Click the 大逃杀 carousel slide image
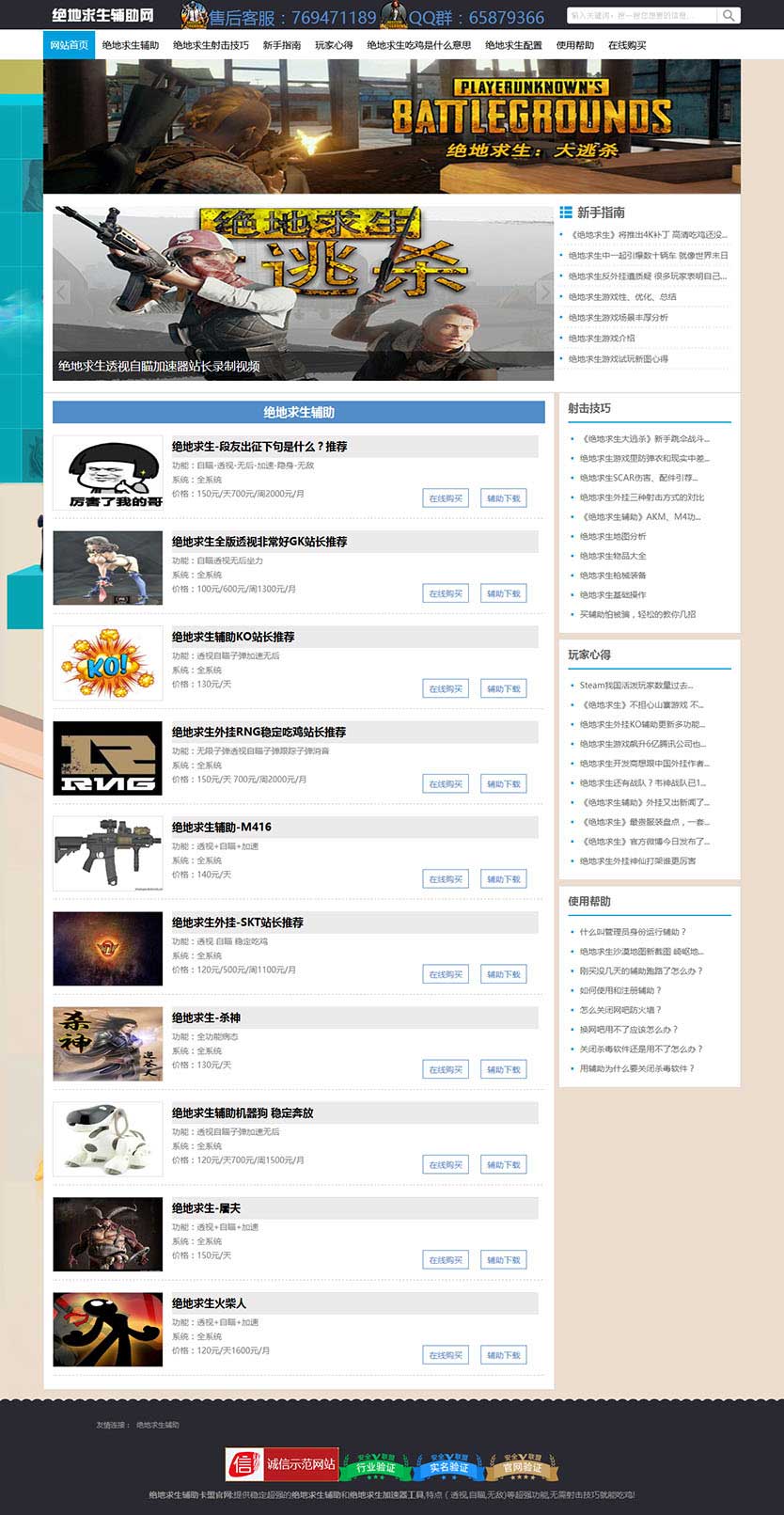784x1515 pixels. [x=304, y=293]
